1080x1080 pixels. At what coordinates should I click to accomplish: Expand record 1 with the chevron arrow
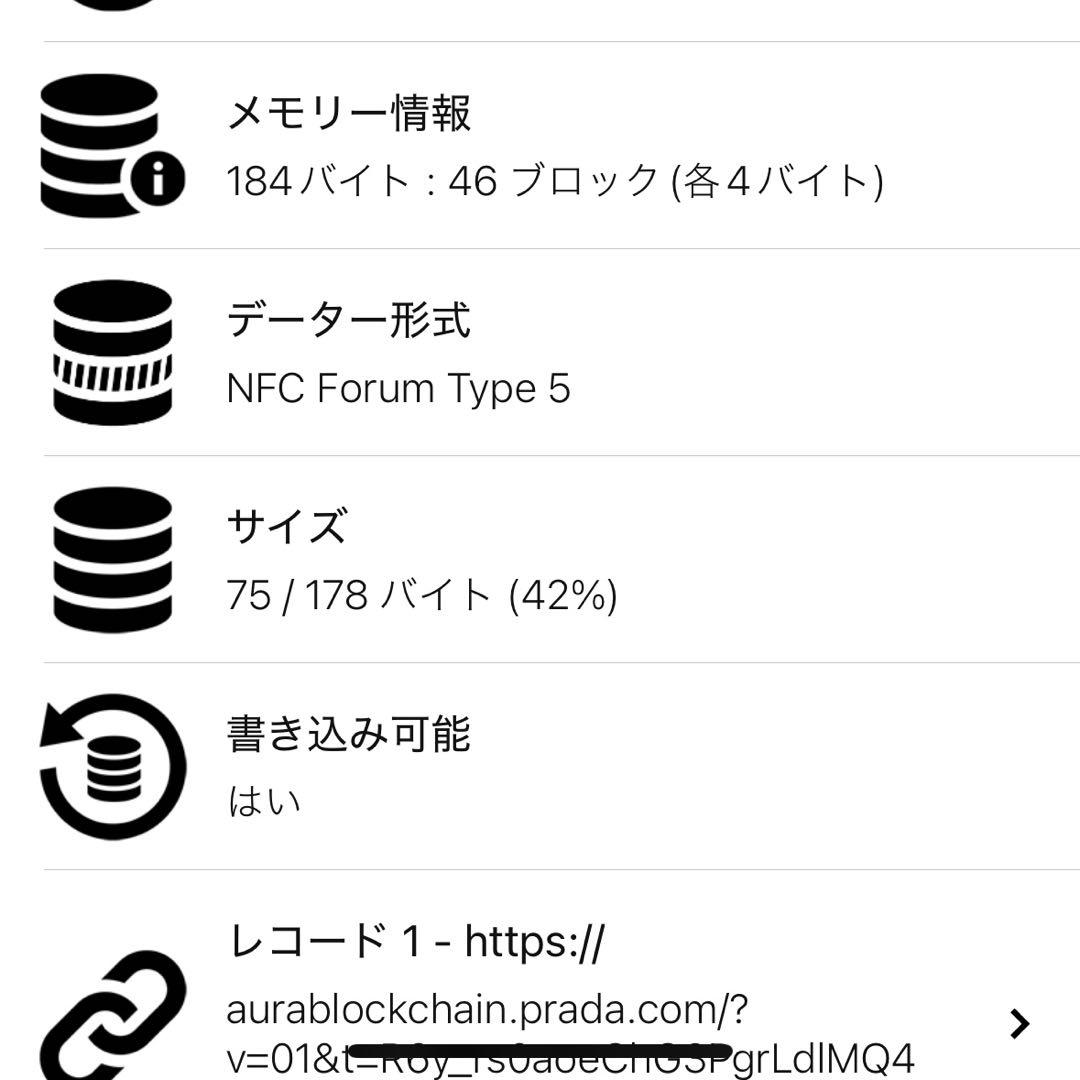1019,1023
